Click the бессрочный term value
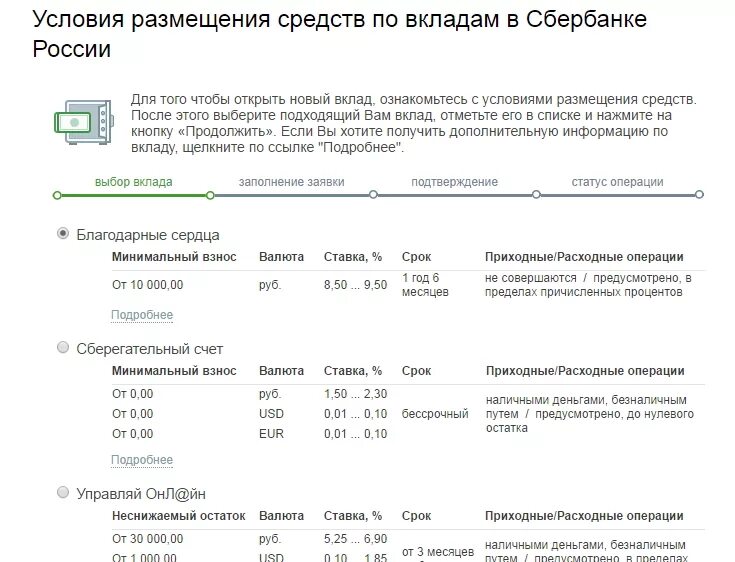This screenshot has width=735, height=562. point(435,414)
